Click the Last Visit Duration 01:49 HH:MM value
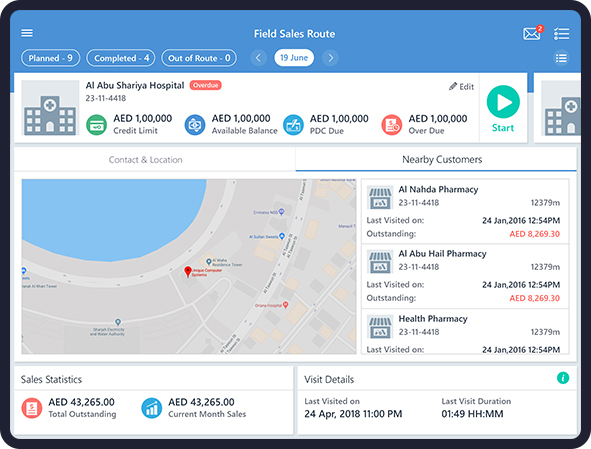This screenshot has height=449, width=591. click(472, 414)
